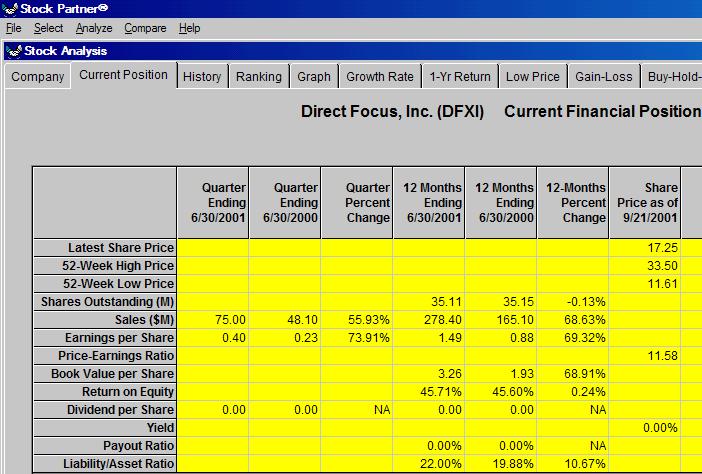702x474 pixels.
Task: Select the shares outstanding value 35.15
Action: click(501, 302)
